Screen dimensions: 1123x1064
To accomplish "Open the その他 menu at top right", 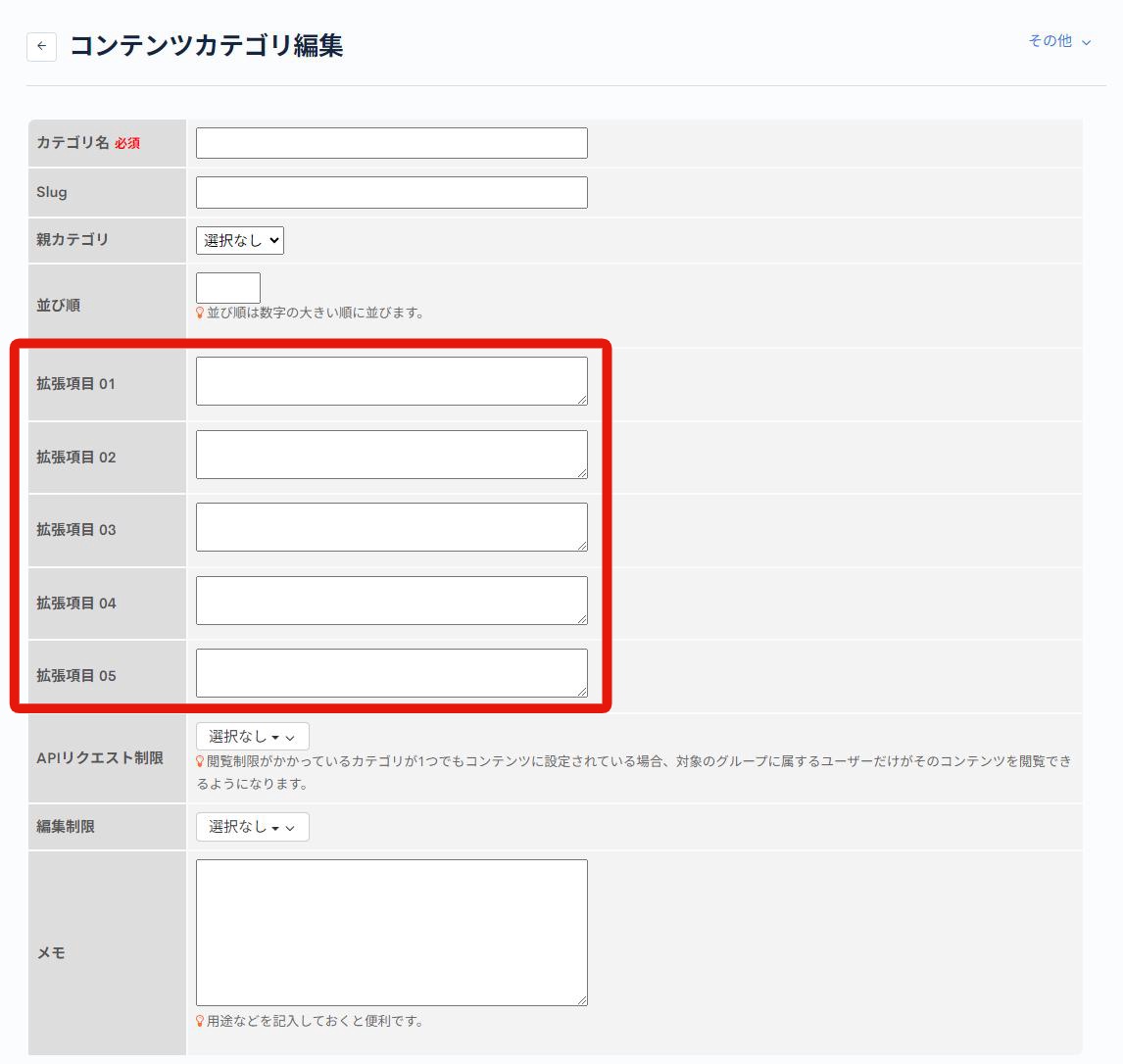I will point(1056,42).
